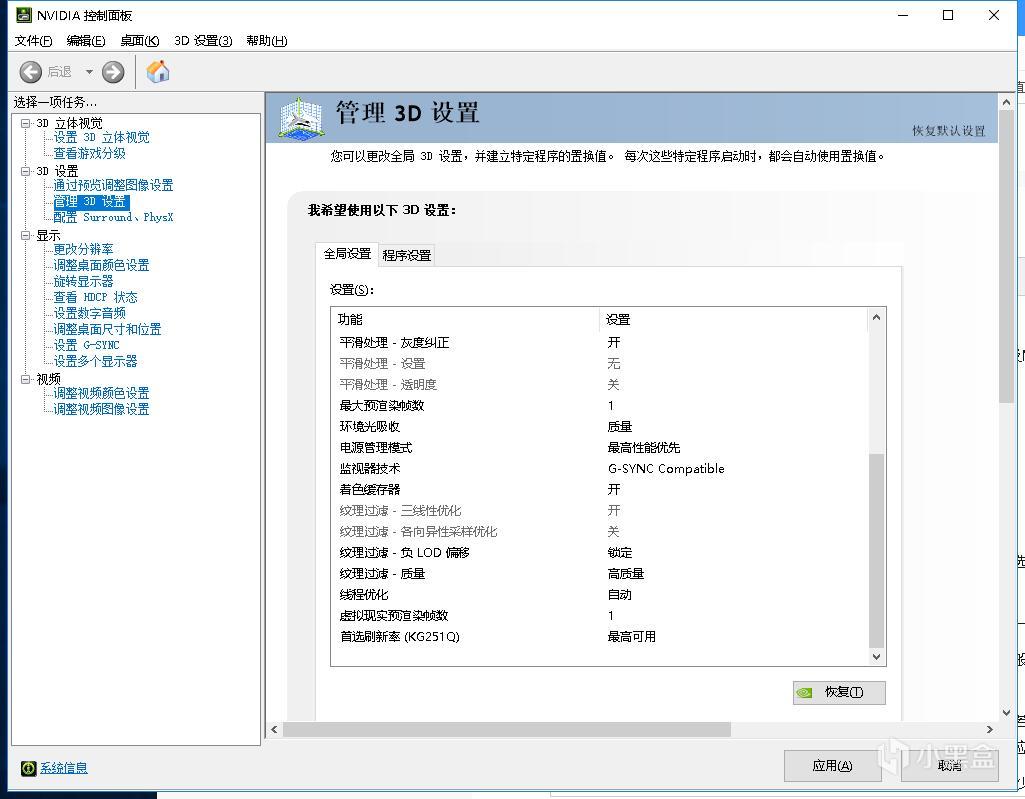Collapse the 3D 立体视觉 tree node

pyautogui.click(x=26, y=123)
